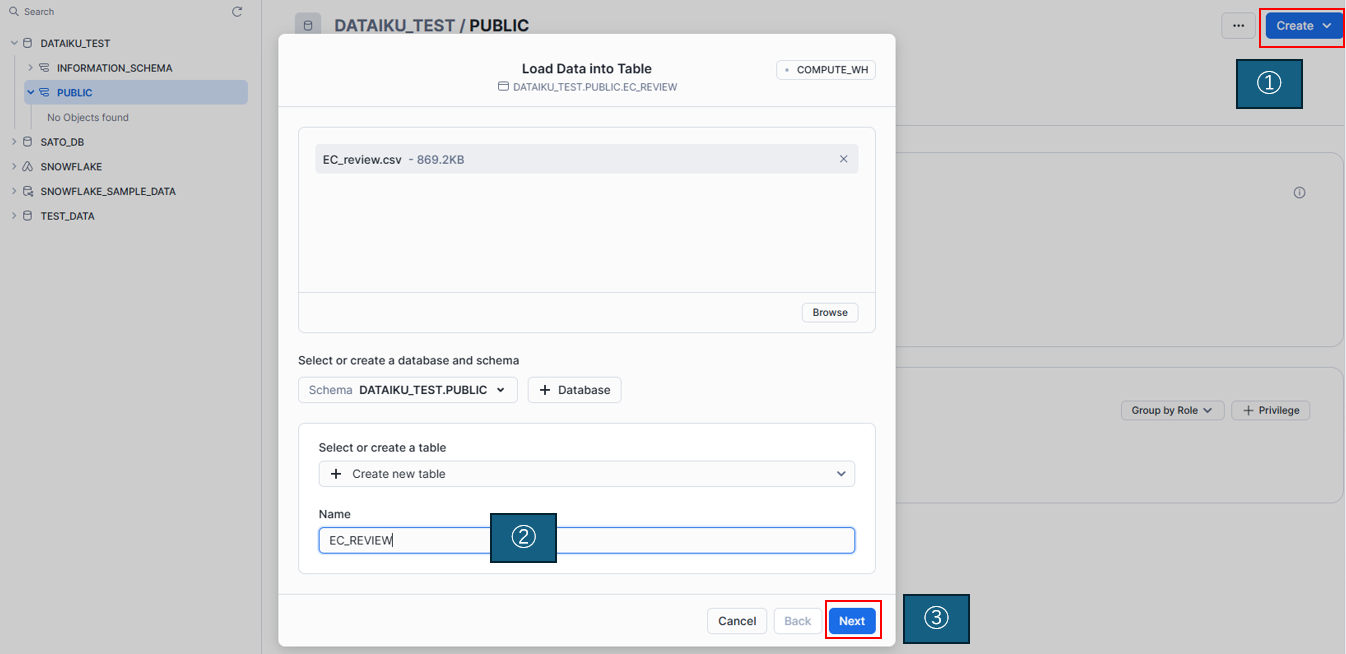The image size is (1346, 654).
Task: Click the + Database button
Action: coord(575,390)
